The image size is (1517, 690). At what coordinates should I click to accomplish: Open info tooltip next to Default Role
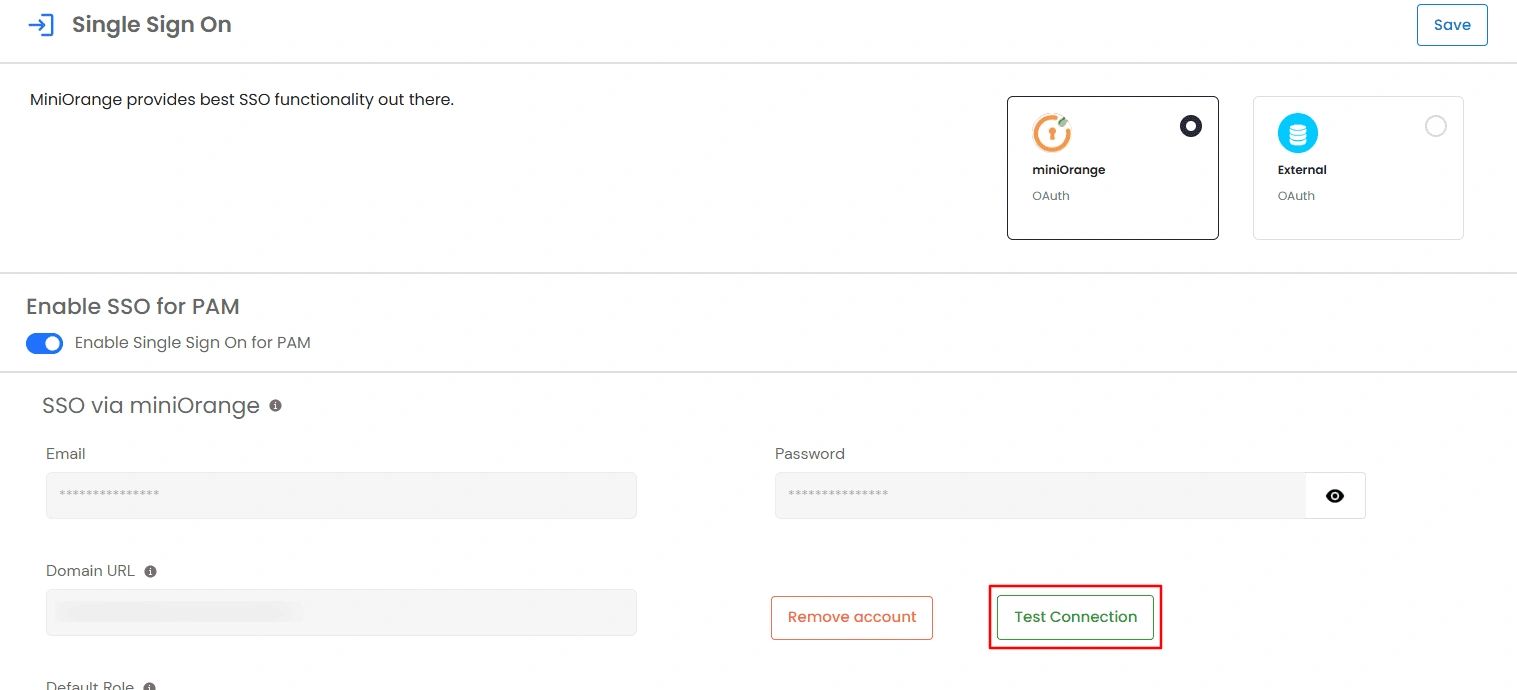tap(149, 687)
